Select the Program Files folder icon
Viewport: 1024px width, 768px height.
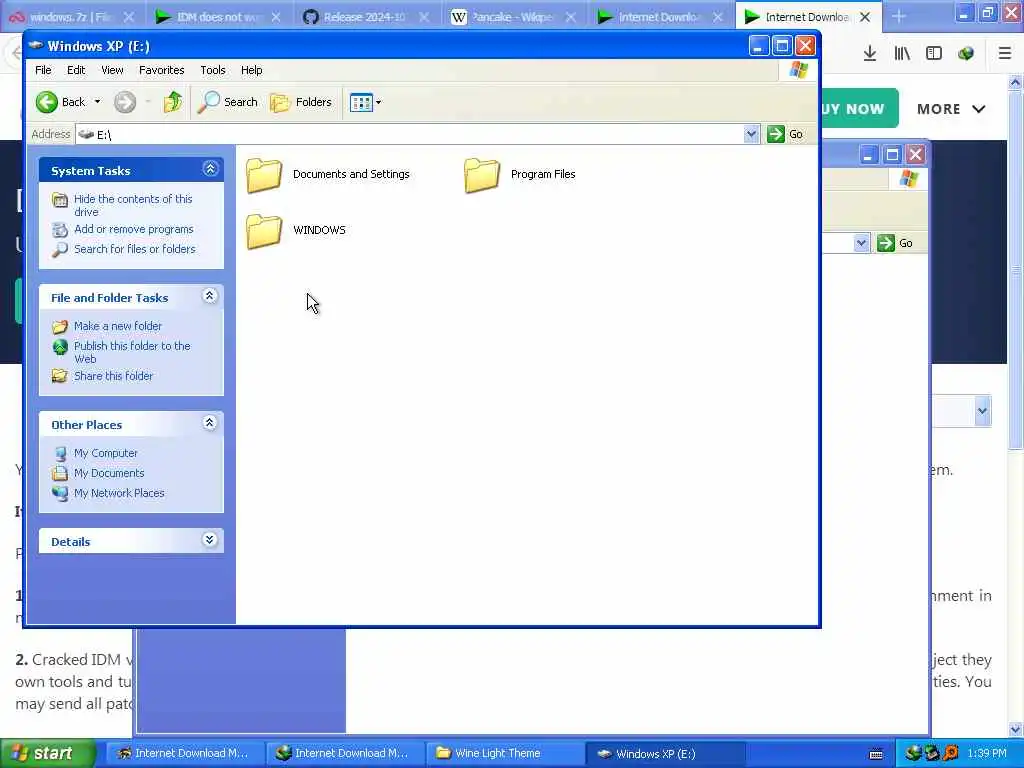click(x=482, y=175)
